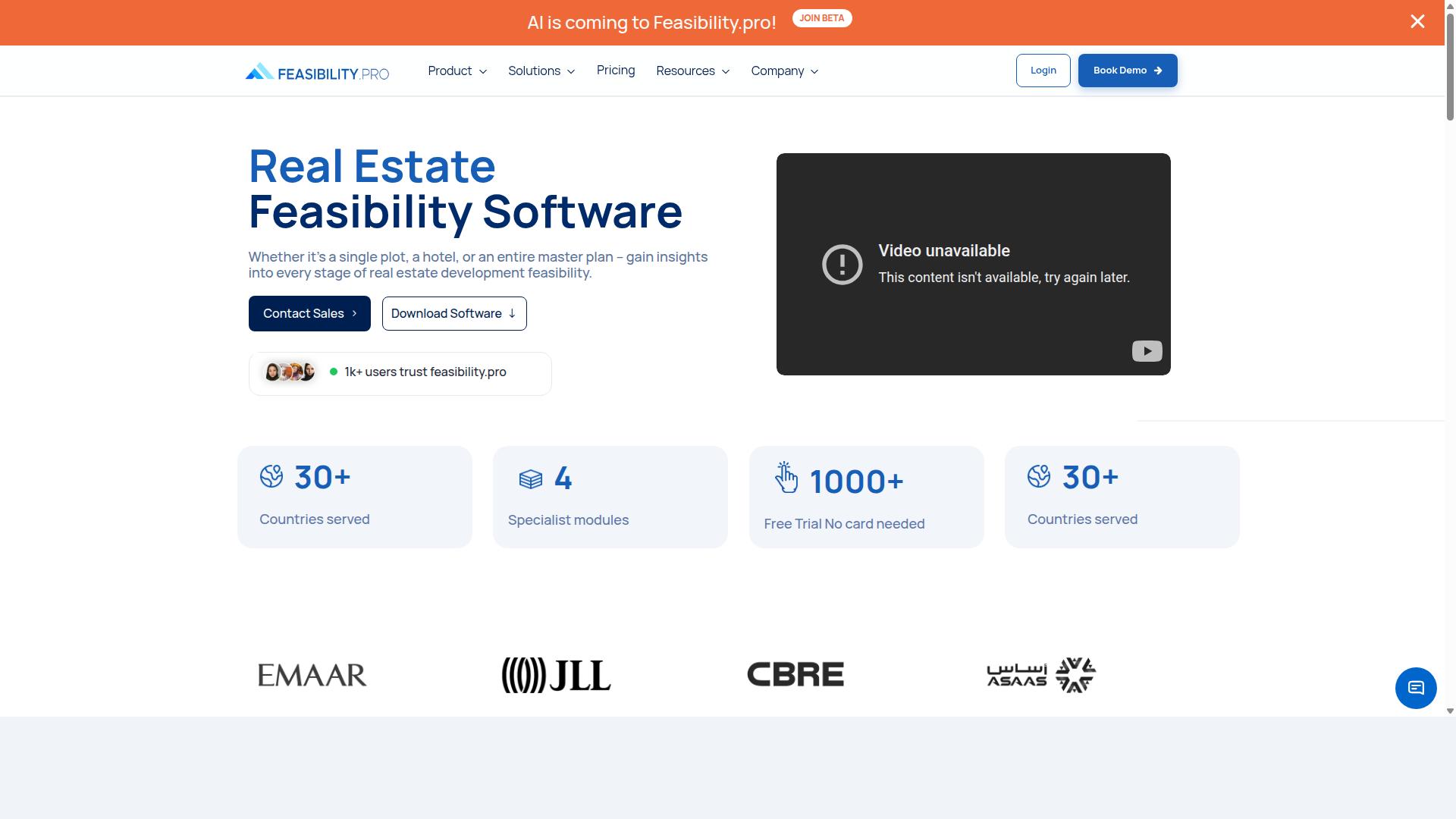1456x819 pixels.
Task: Click the JLL logo
Action: point(556,675)
